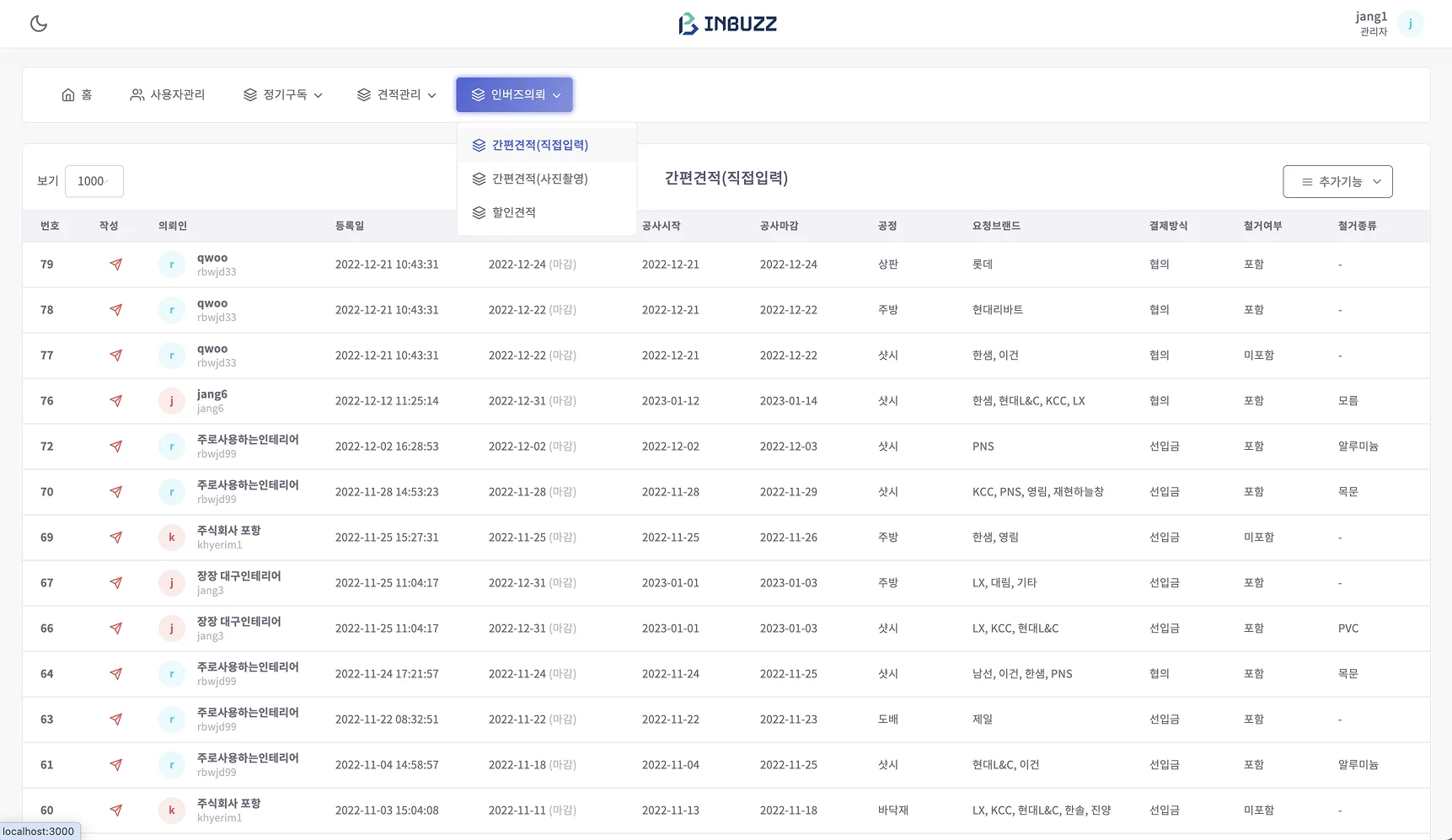Click brand cell 한샘, 현대L&C, KCC, LX
The image size is (1452, 840).
[1029, 401]
